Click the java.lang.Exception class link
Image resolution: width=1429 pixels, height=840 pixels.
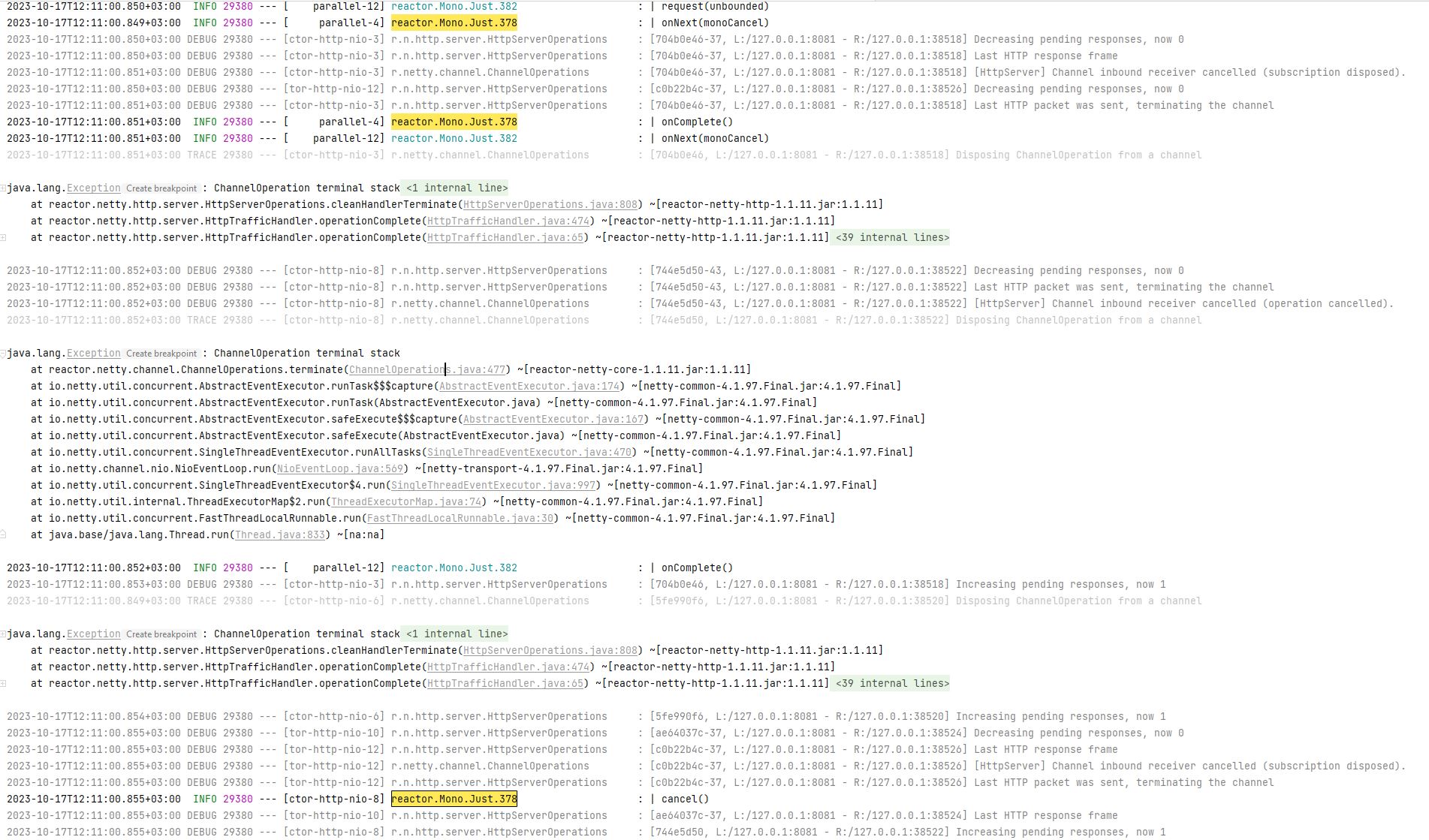(94, 188)
